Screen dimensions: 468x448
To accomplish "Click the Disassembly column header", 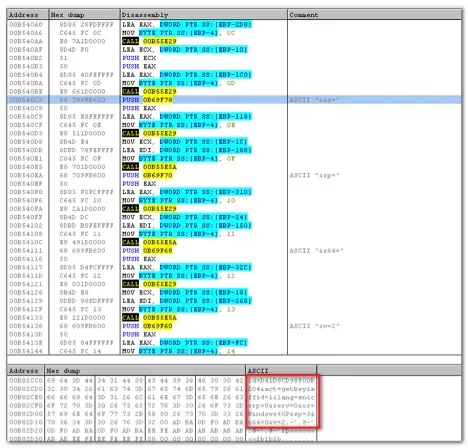I will (x=203, y=15).
